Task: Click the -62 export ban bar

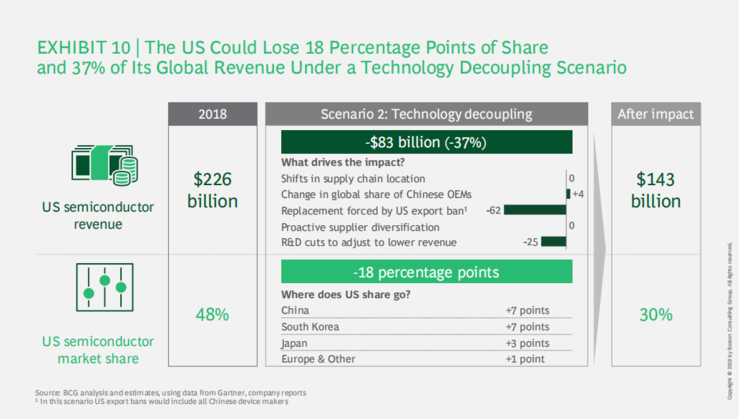Action: click(x=535, y=210)
